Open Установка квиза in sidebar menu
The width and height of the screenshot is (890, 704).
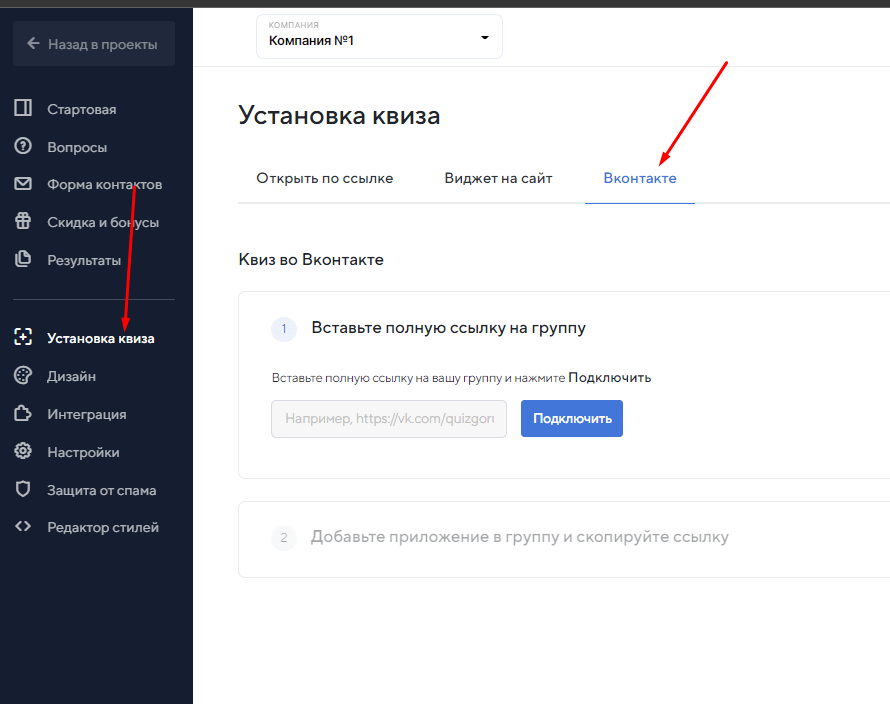100,338
